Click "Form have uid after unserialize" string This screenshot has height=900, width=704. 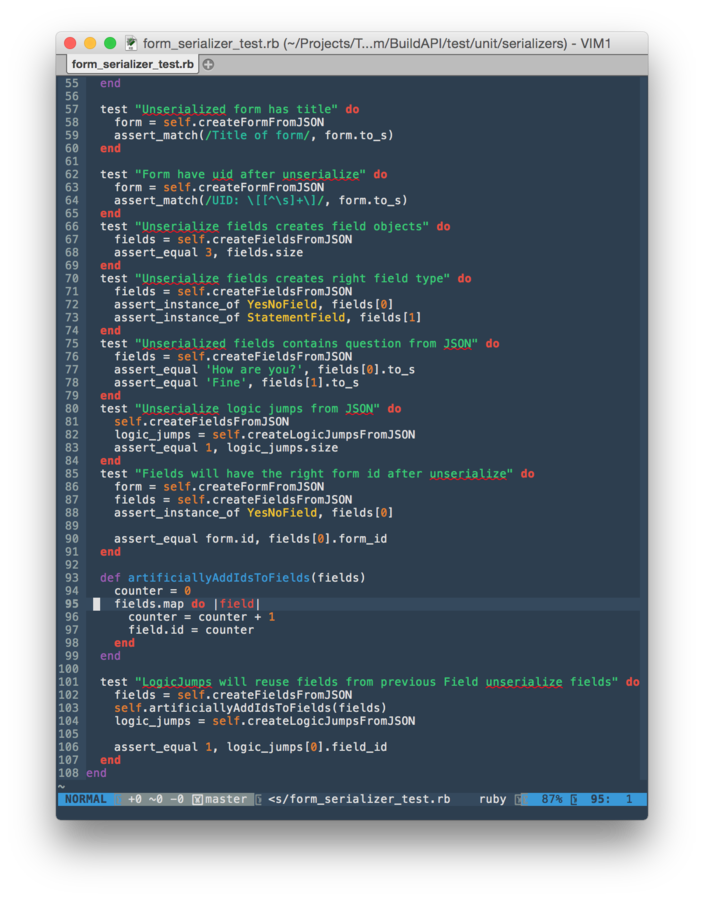[251, 174]
